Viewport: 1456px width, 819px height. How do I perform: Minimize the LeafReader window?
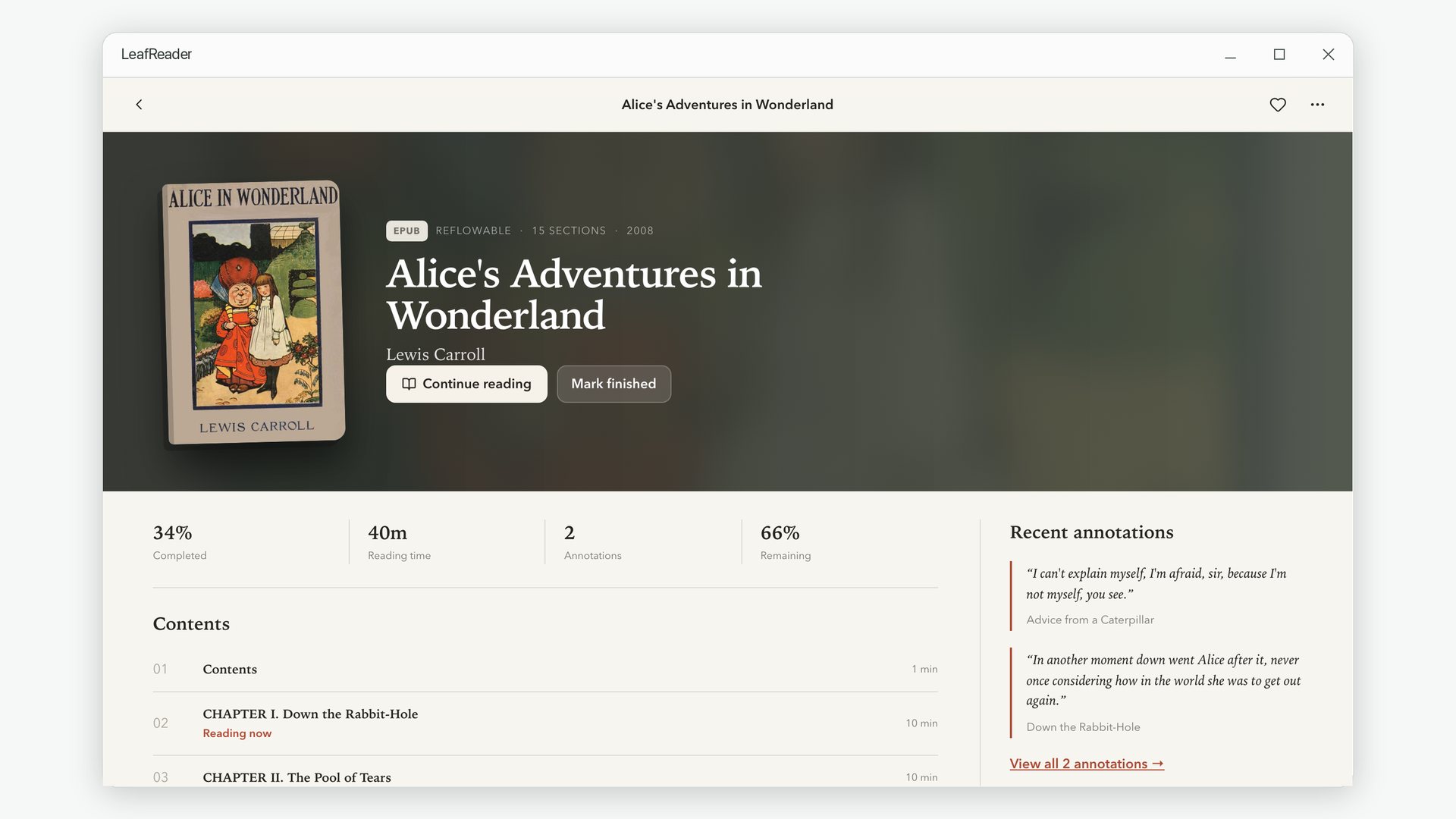pyautogui.click(x=1230, y=55)
